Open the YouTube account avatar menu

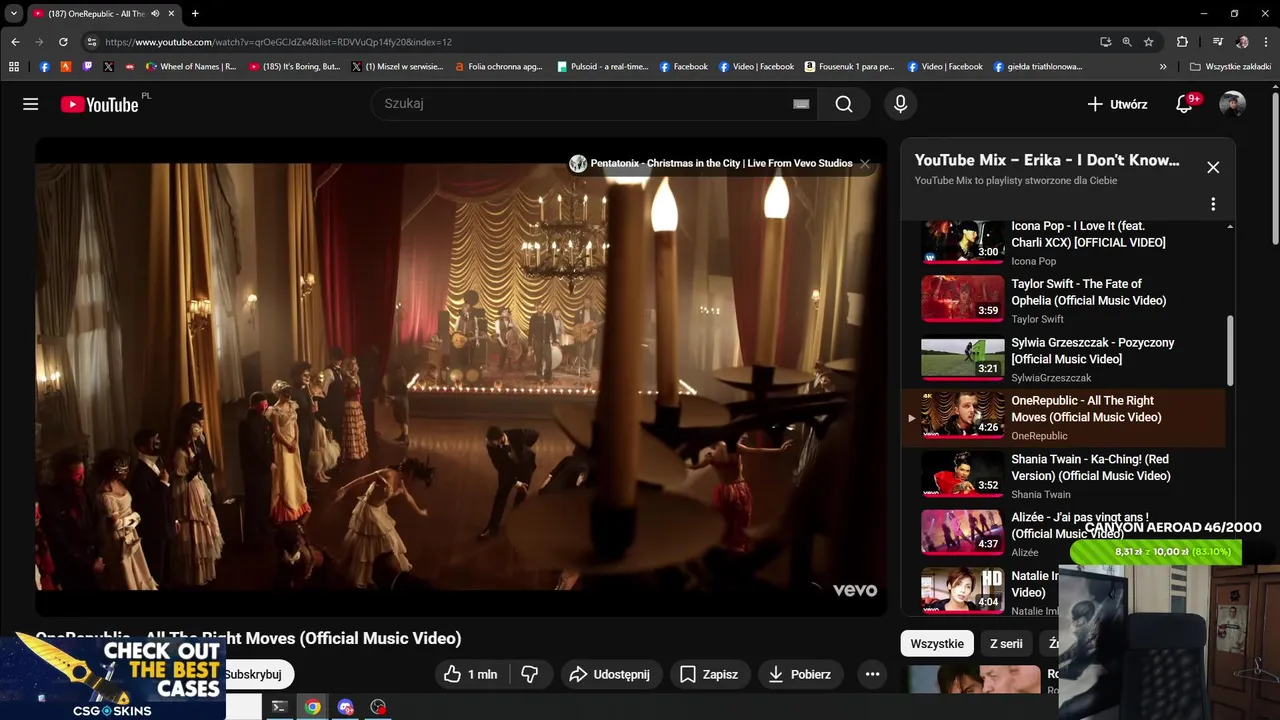coord(1233,104)
